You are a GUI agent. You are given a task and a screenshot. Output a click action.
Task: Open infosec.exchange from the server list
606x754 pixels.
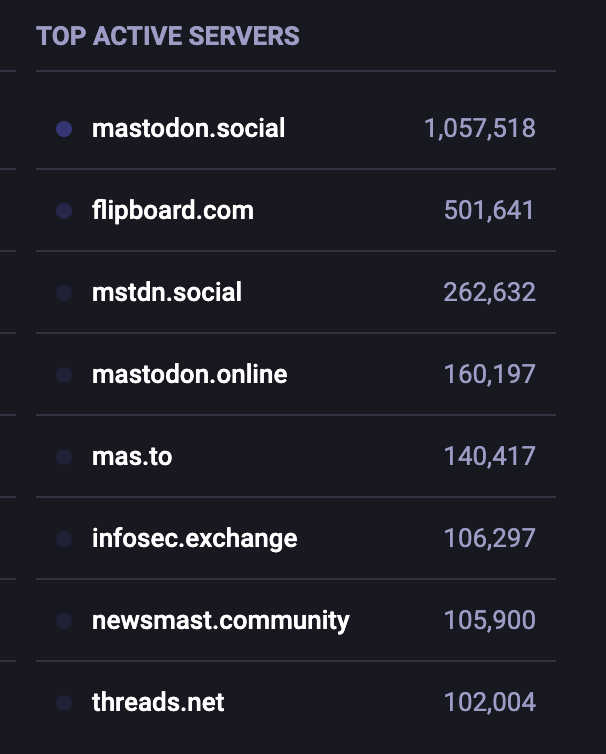[x=194, y=539]
